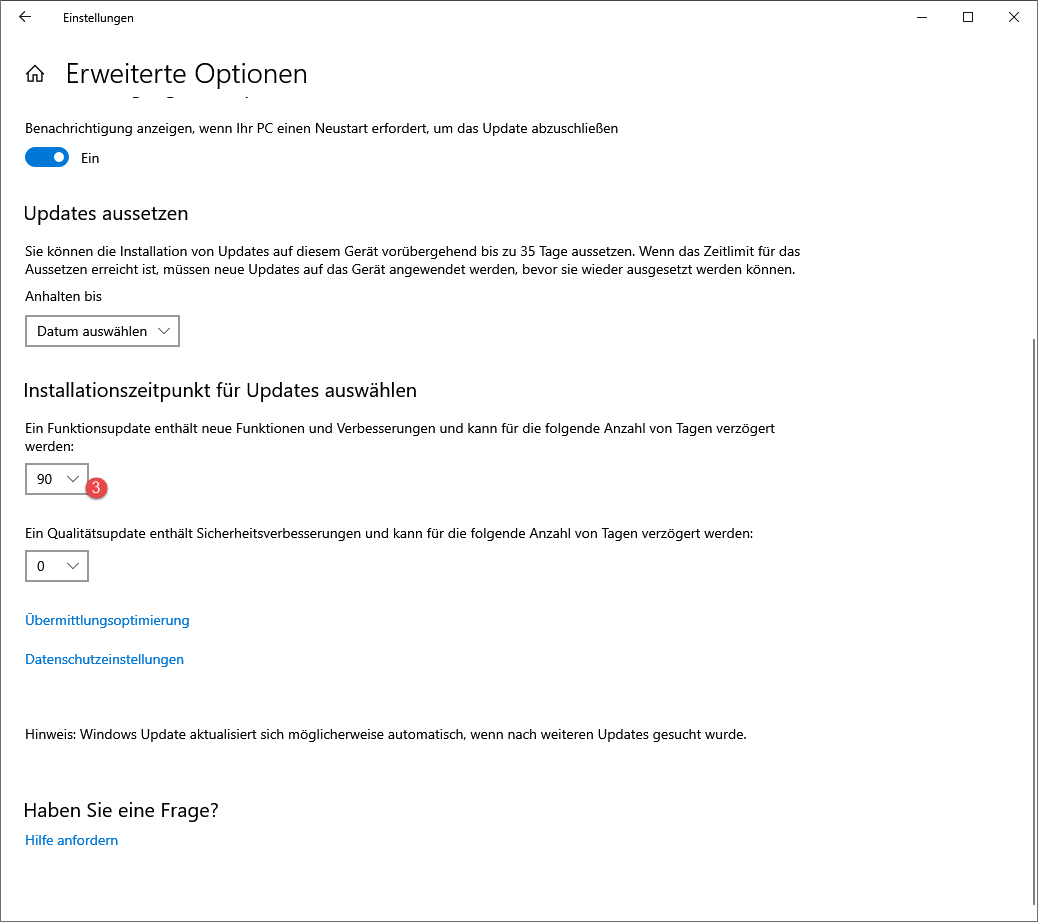Image resolution: width=1038 pixels, height=922 pixels.
Task: Click the Anhalten bis label
Action: (x=63, y=296)
